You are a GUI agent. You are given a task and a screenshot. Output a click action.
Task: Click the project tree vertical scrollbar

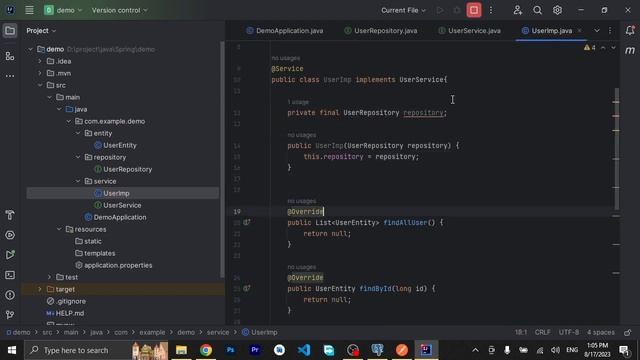coord(222,159)
